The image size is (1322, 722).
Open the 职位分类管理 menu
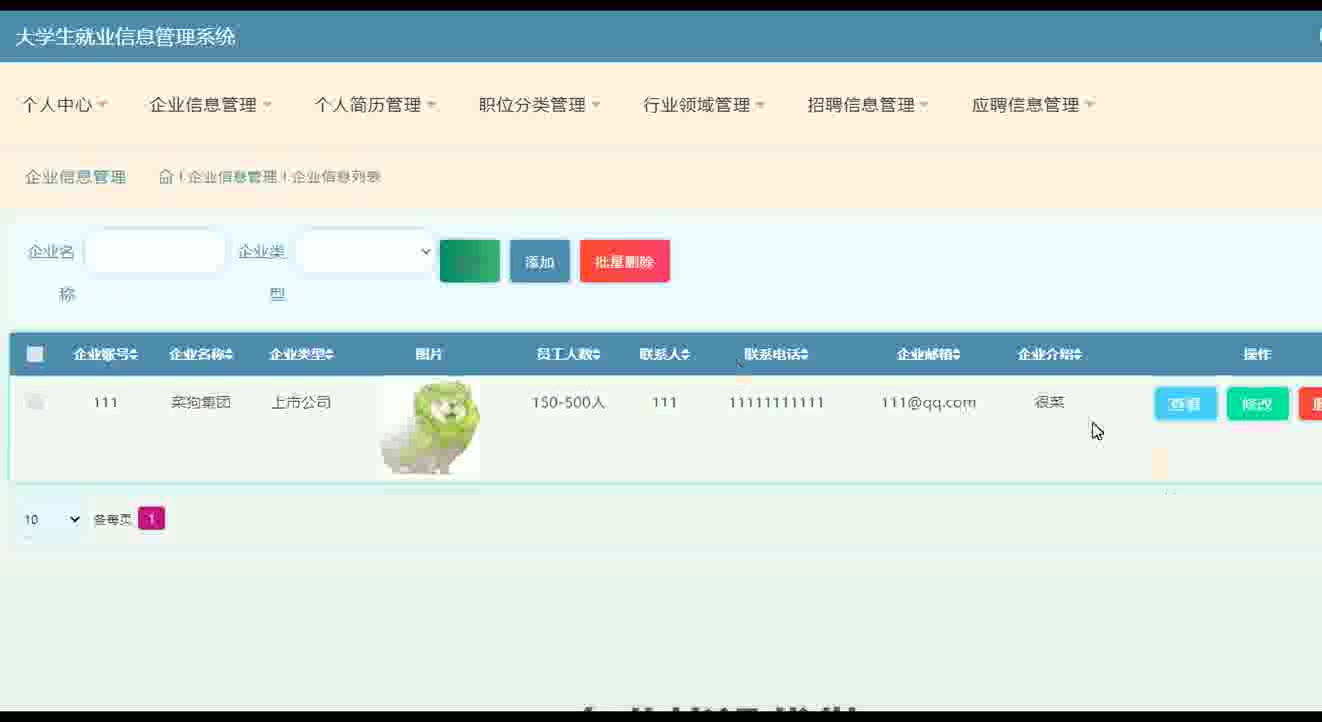point(540,105)
